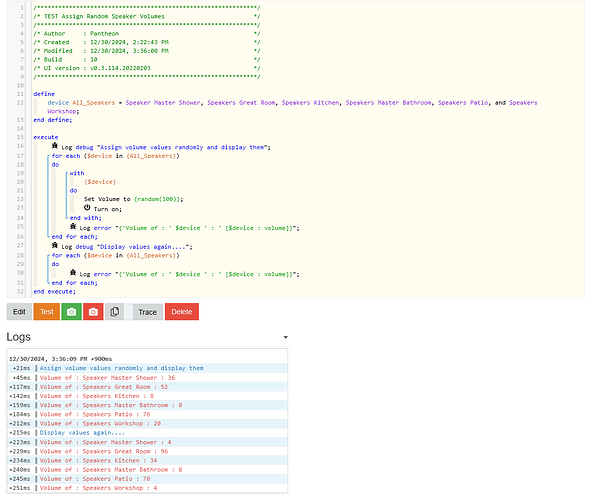Click 'Speakers Master Bathroom' in define line
Image resolution: width=594 pixels, height=499 pixels.
[x=388, y=103]
